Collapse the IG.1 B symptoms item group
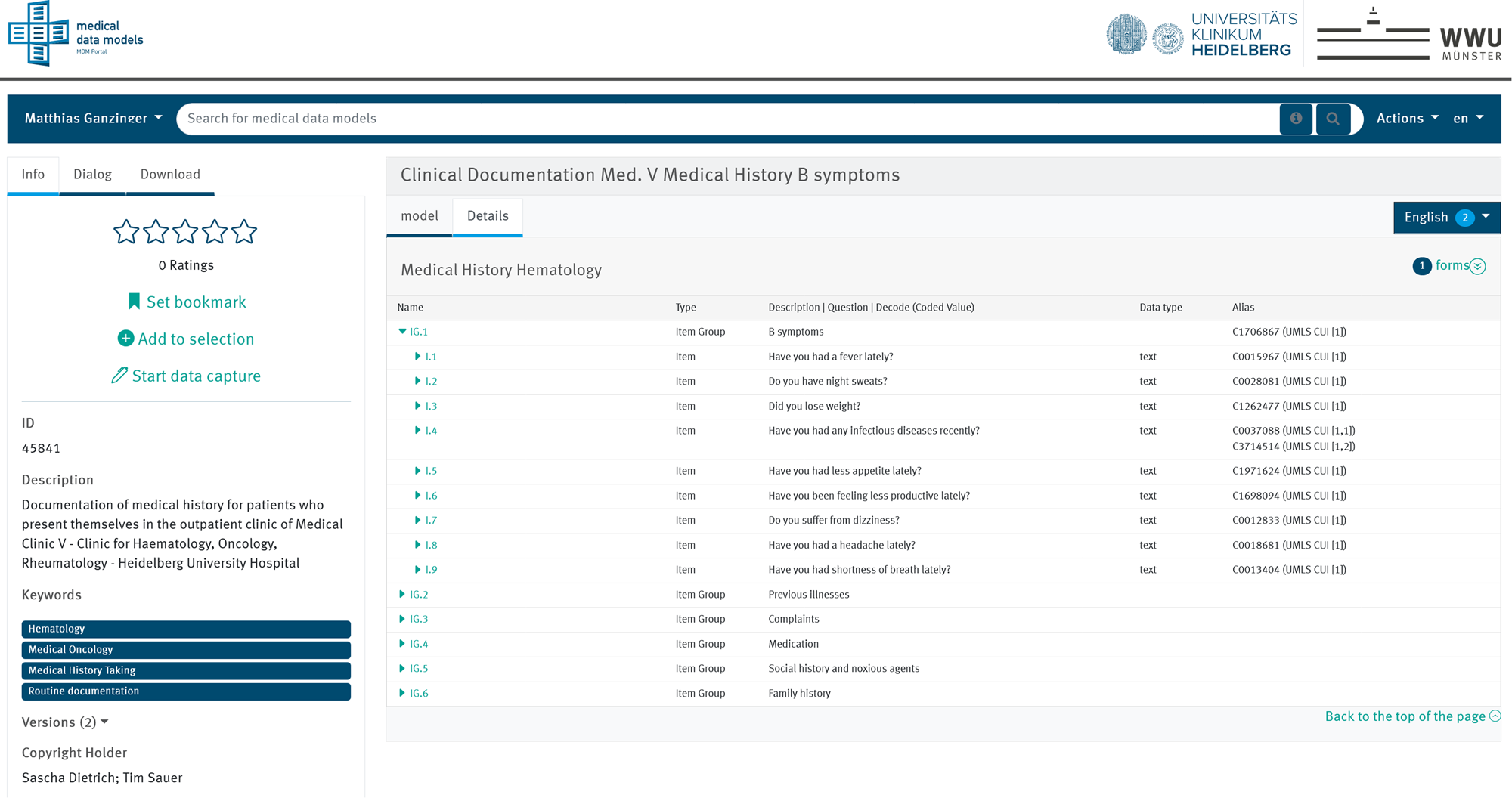The height and width of the screenshot is (798, 1512). 402,332
